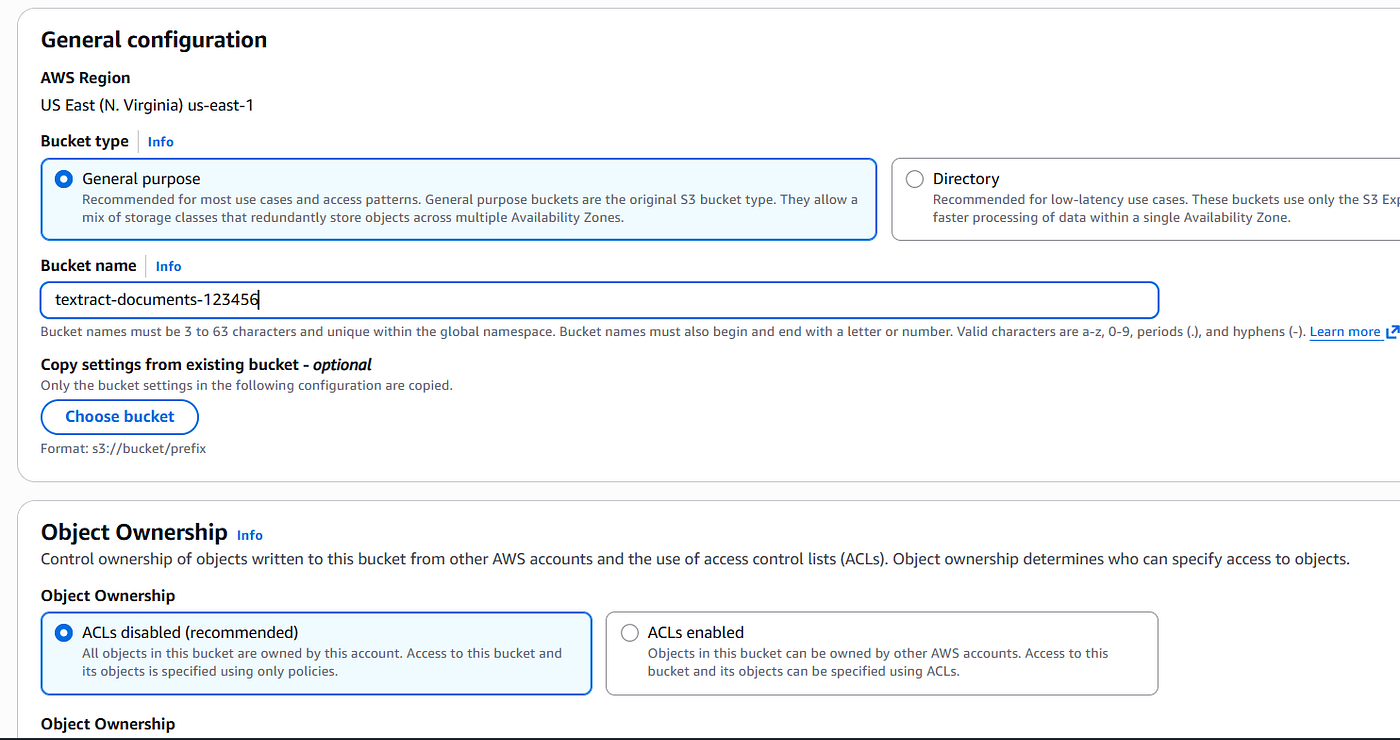Click the 'AWS Region' label
The height and width of the screenshot is (740, 1400).
[85, 78]
